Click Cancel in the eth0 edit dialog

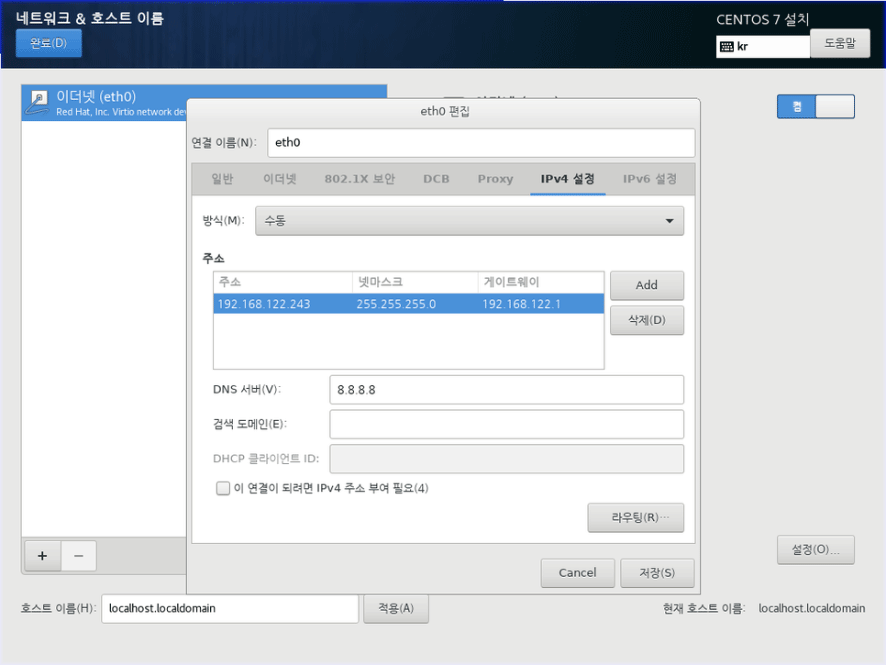point(577,573)
